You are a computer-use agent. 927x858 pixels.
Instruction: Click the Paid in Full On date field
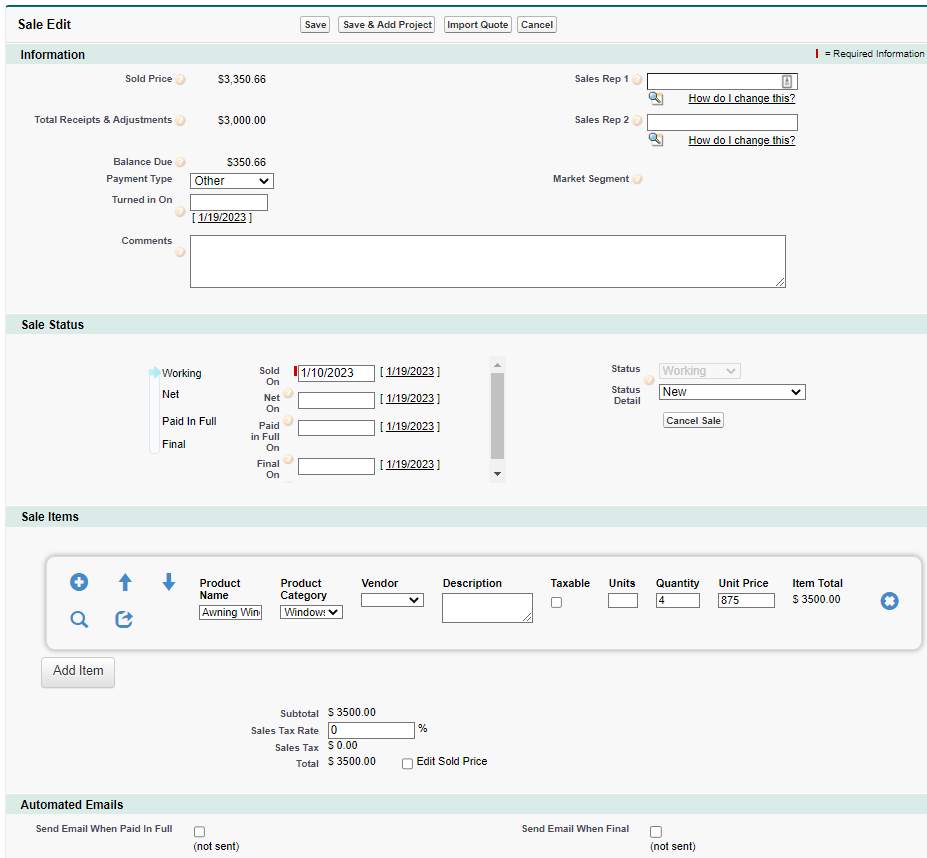(336, 428)
